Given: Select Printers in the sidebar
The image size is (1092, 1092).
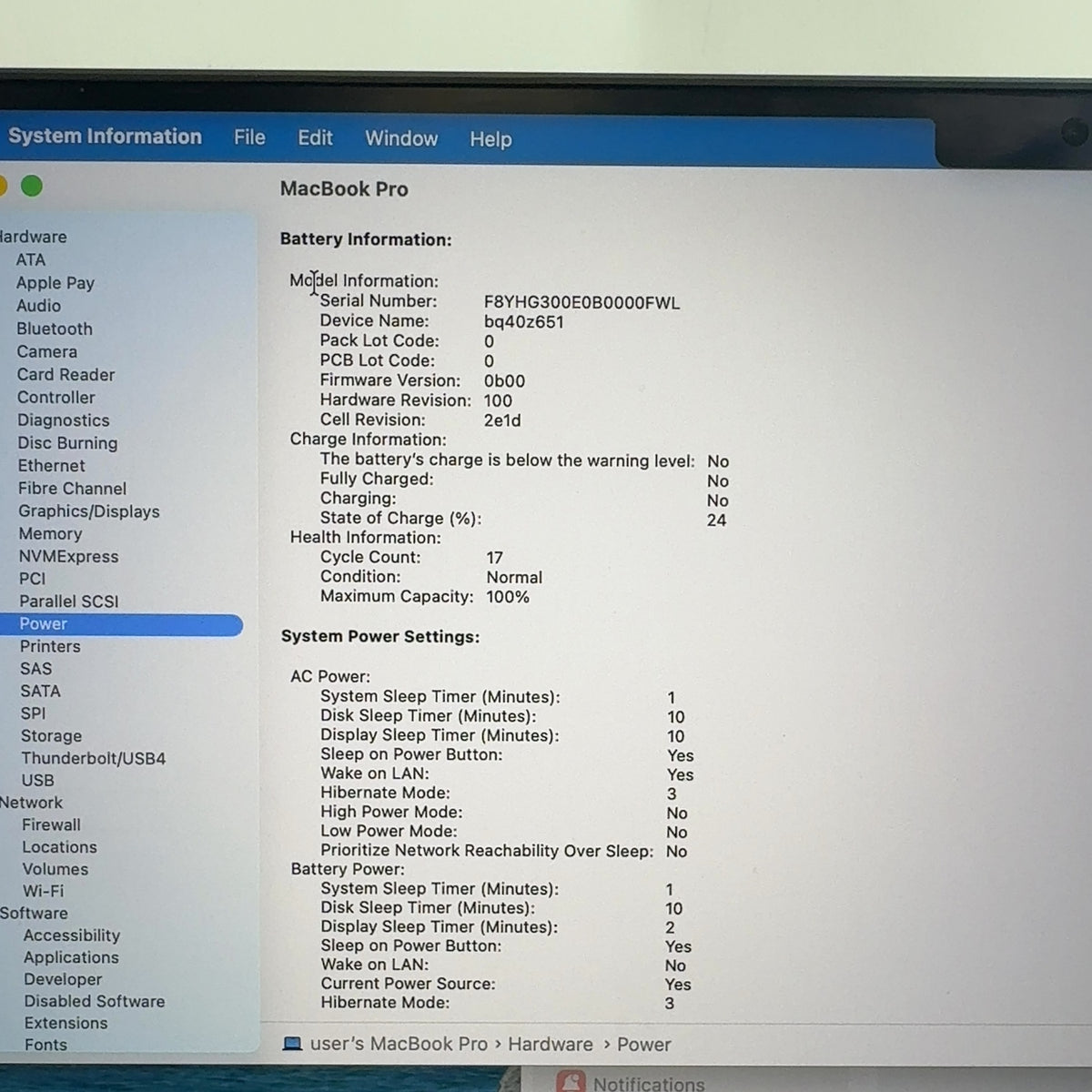Looking at the screenshot, I should 50,646.
